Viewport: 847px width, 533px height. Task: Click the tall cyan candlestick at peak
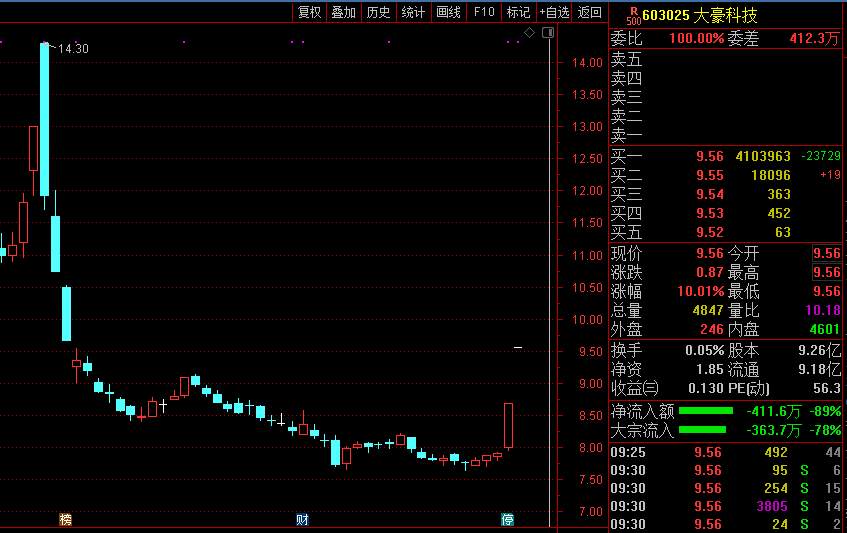click(x=44, y=119)
